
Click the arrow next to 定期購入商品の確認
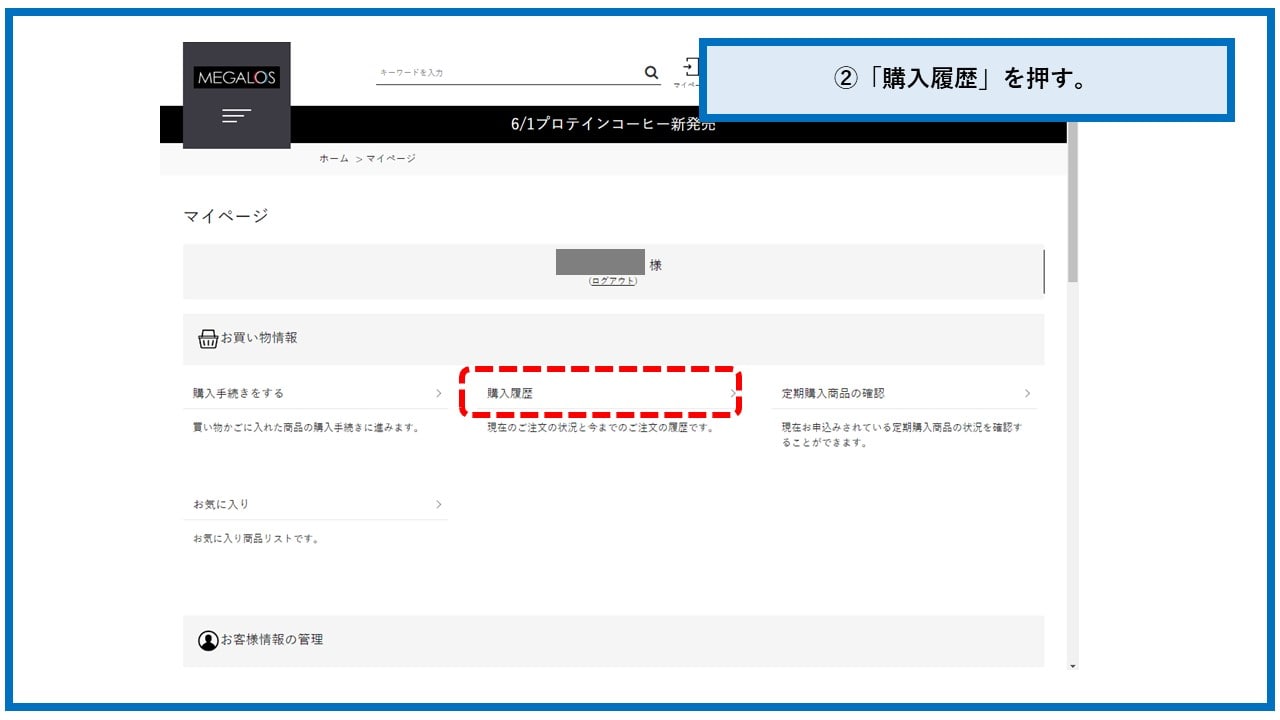pos(1027,394)
